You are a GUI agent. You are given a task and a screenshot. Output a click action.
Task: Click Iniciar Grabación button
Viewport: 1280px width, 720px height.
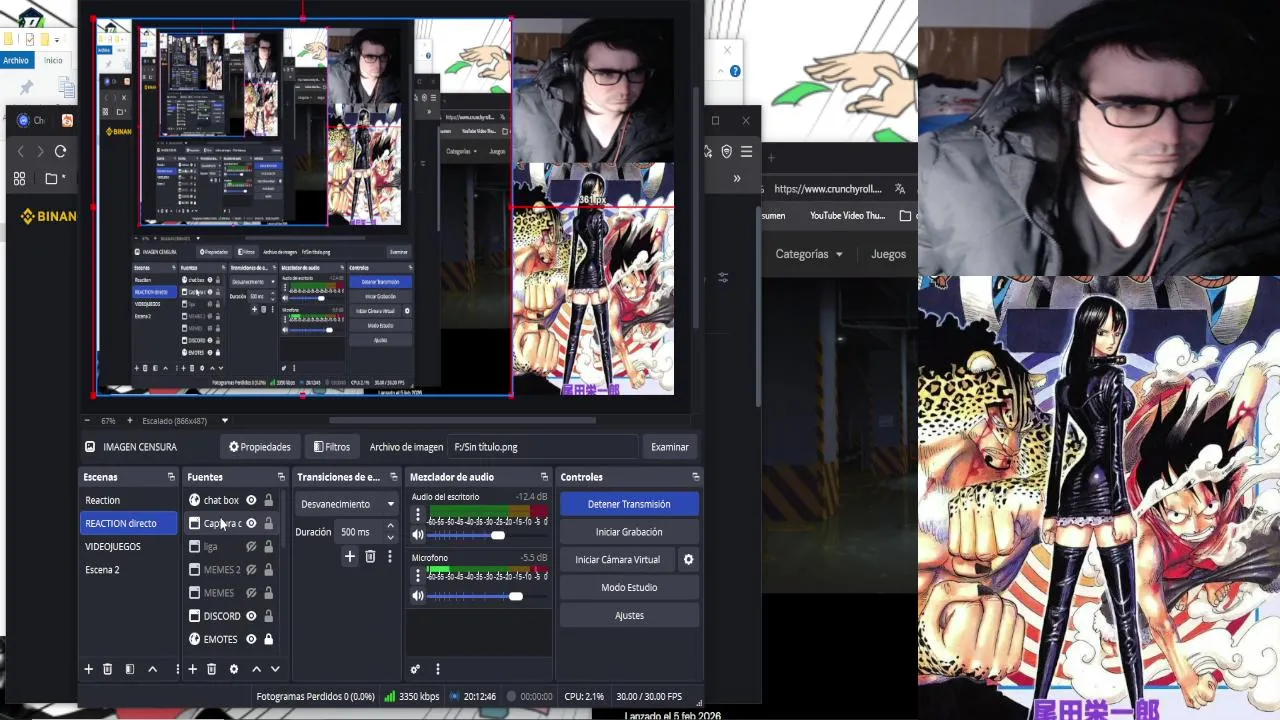pyautogui.click(x=629, y=532)
